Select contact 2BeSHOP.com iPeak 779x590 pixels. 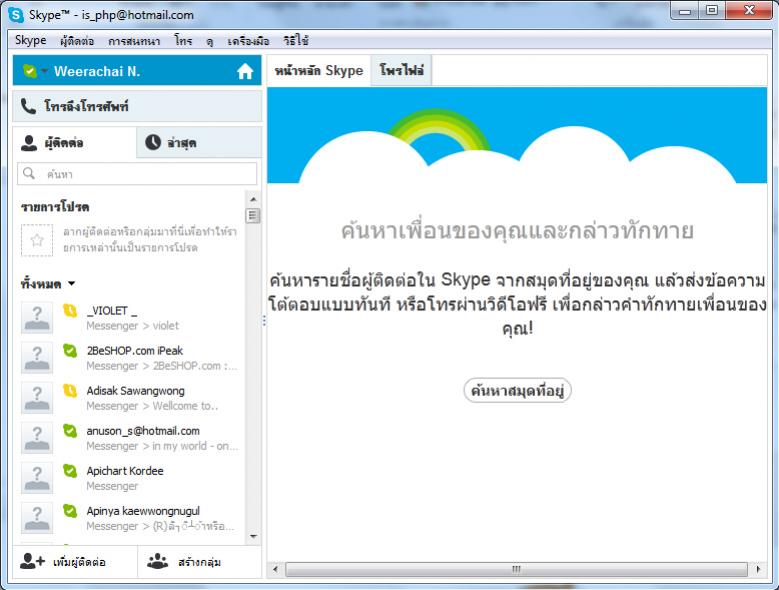pos(131,358)
